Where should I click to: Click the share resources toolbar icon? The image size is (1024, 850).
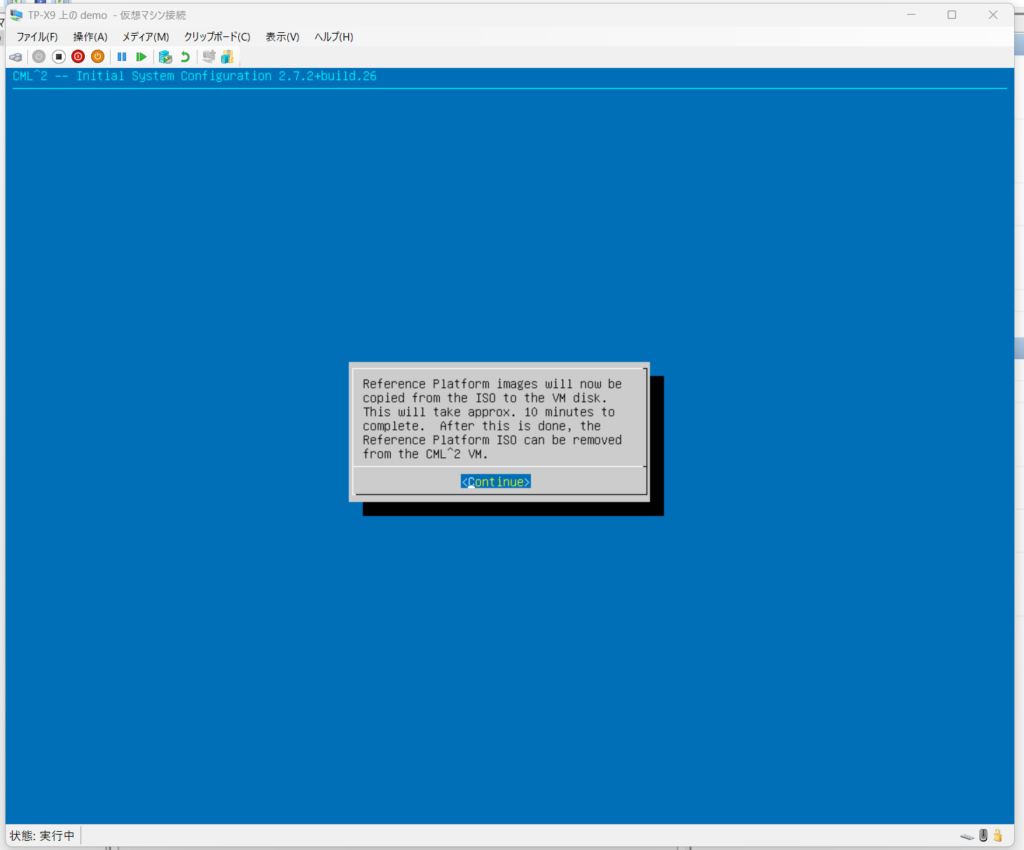click(x=227, y=57)
